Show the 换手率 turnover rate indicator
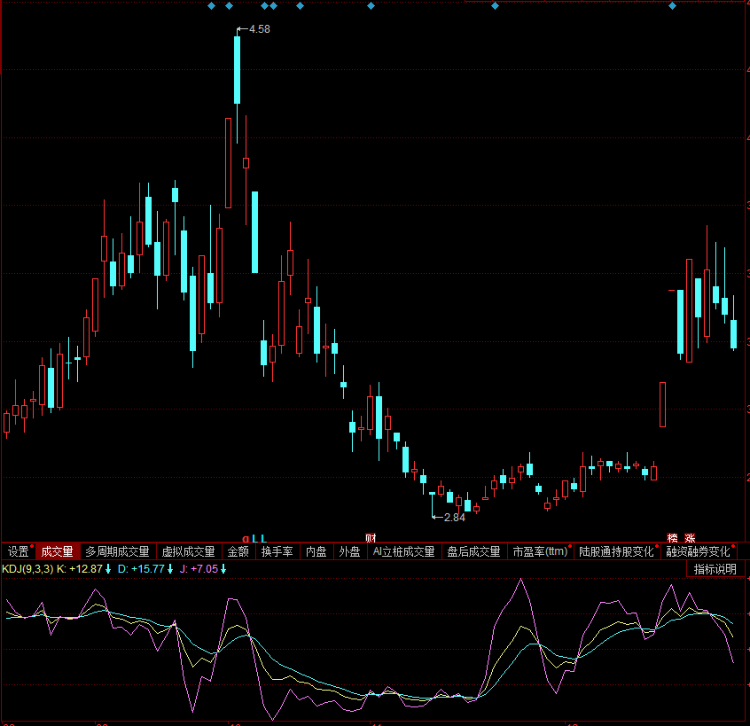This screenshot has width=750, height=726. pos(277,551)
